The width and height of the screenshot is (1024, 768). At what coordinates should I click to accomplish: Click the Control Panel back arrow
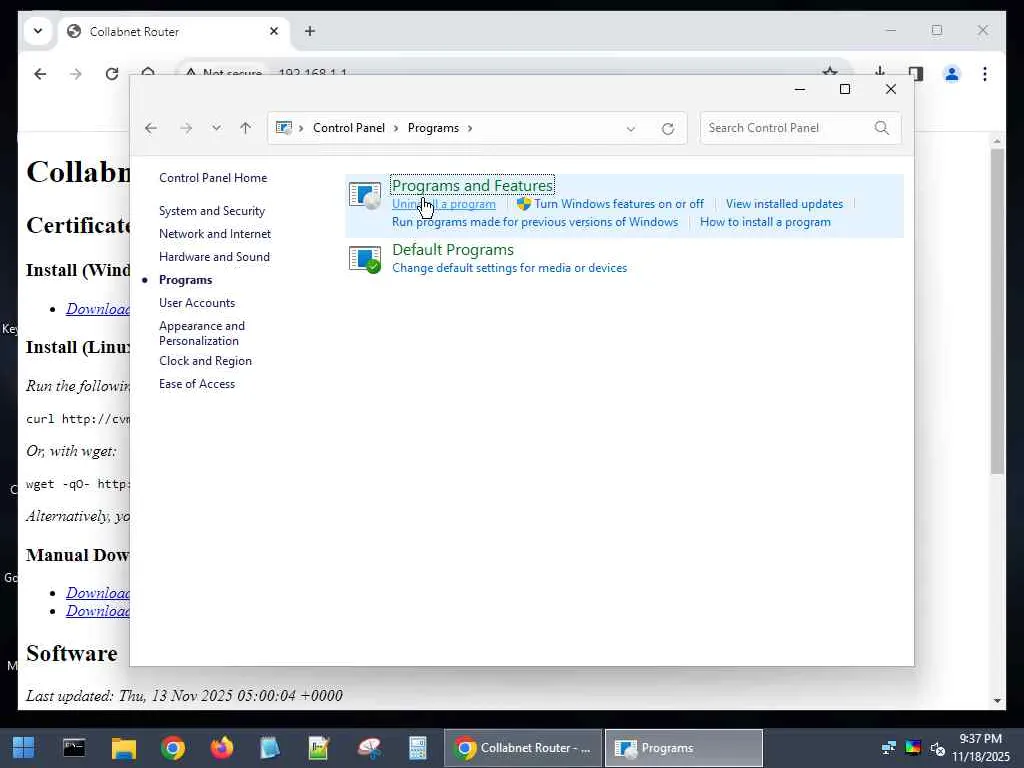(x=151, y=128)
